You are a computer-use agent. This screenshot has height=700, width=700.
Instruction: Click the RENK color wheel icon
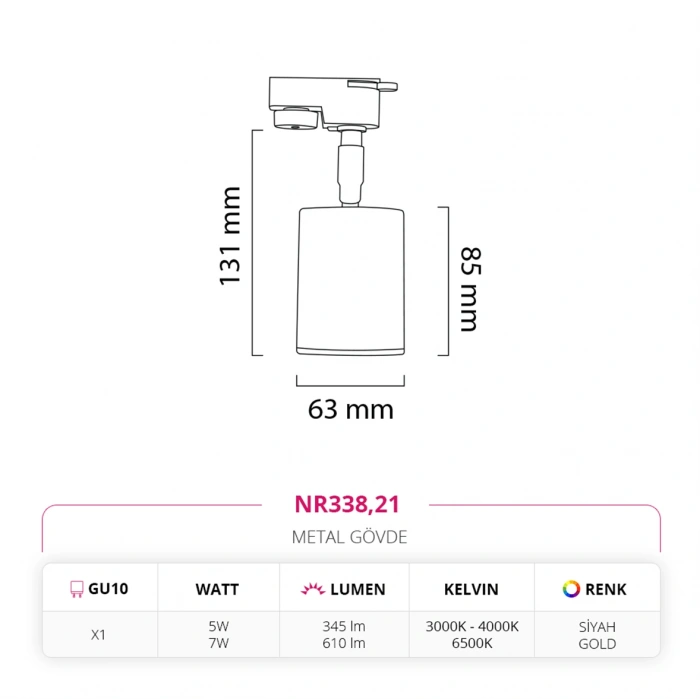571,589
